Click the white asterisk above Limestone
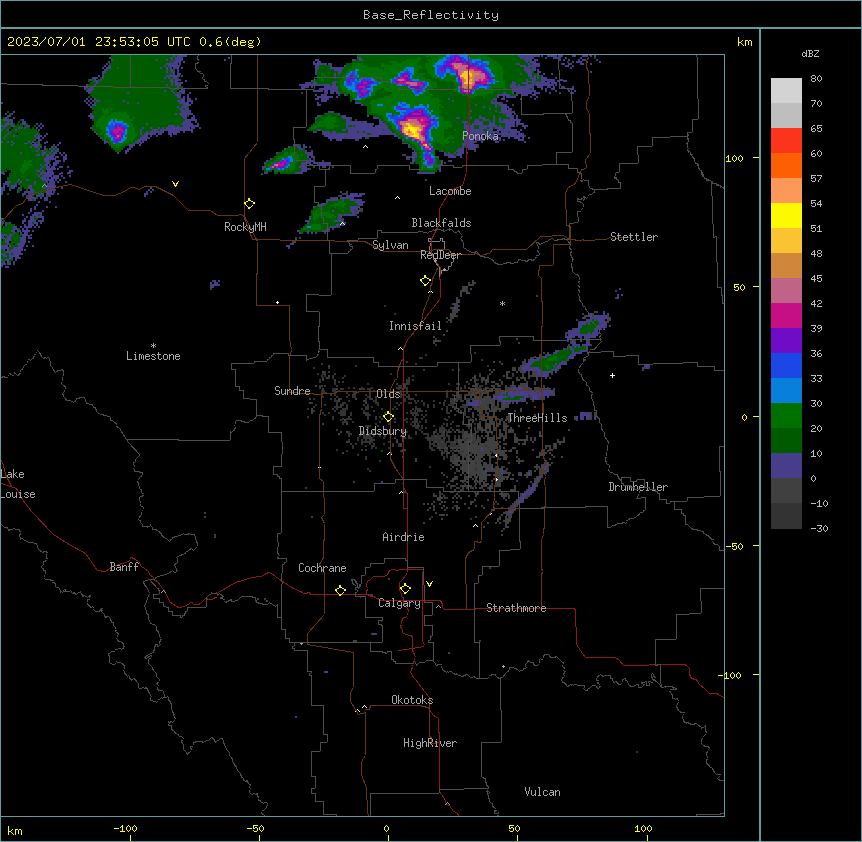862x842 pixels. [x=153, y=346]
